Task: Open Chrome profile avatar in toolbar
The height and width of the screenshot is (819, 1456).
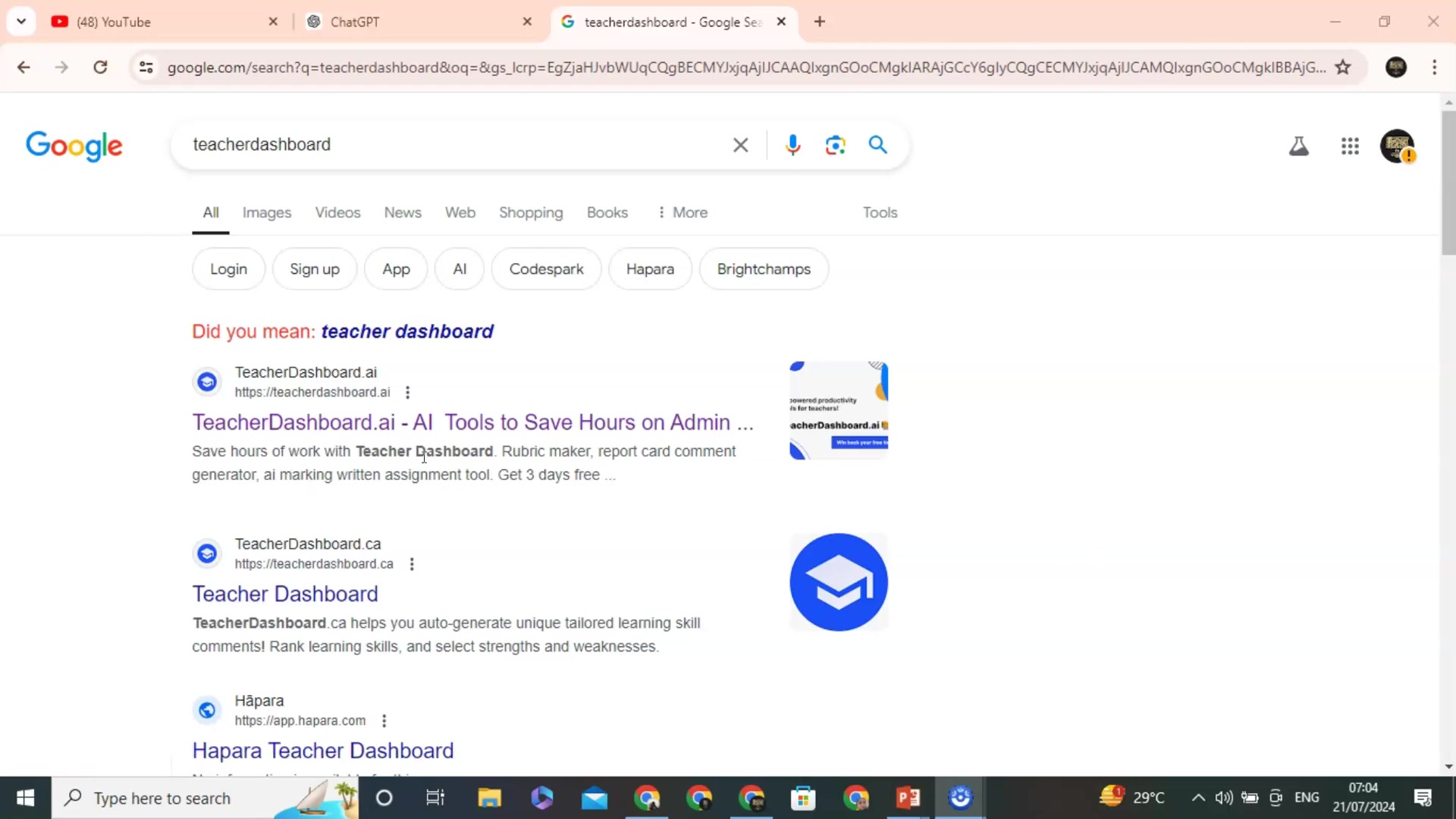Action: (1396, 67)
